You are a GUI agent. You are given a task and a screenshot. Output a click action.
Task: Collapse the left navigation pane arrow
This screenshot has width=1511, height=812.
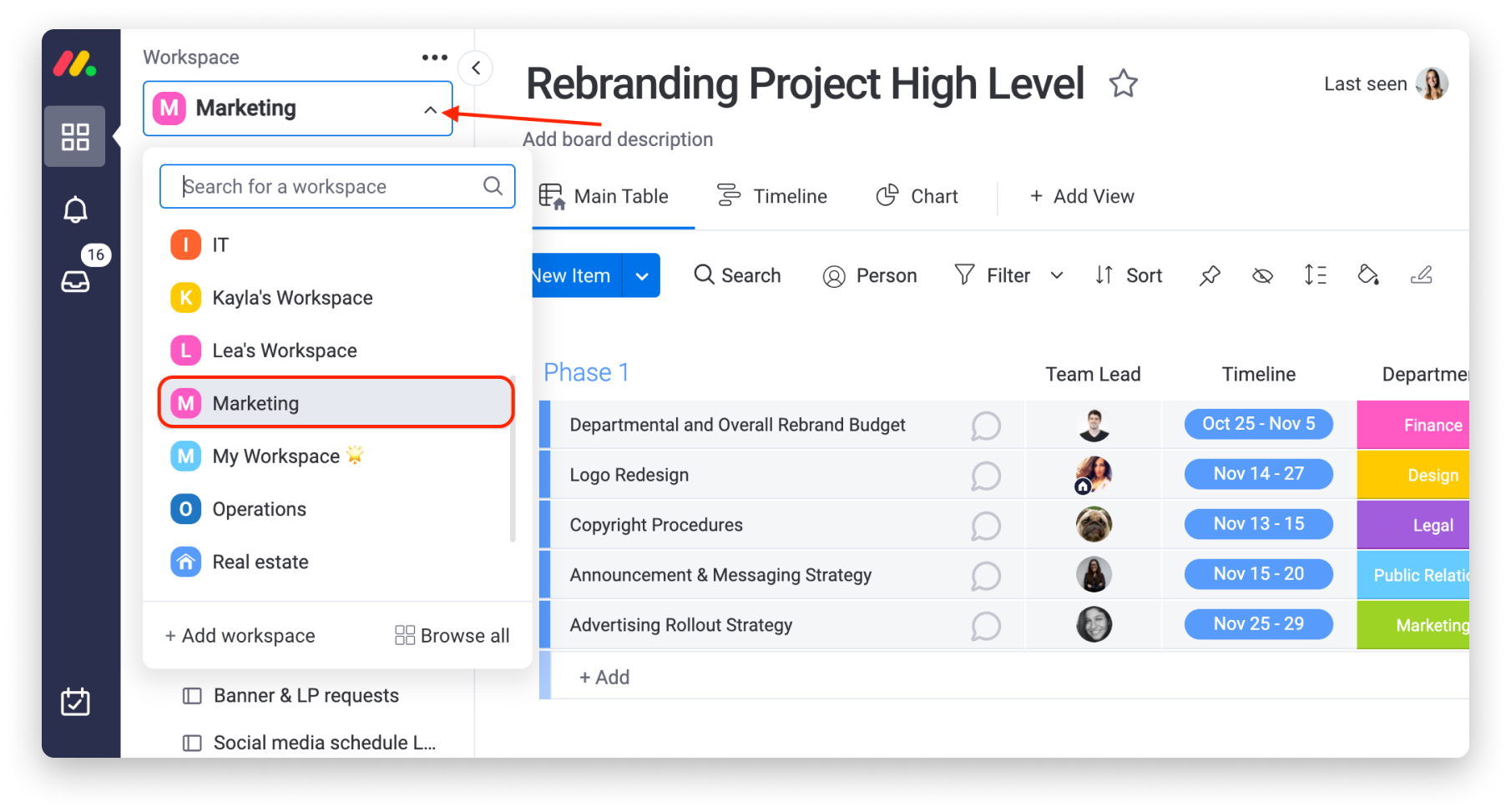476,68
